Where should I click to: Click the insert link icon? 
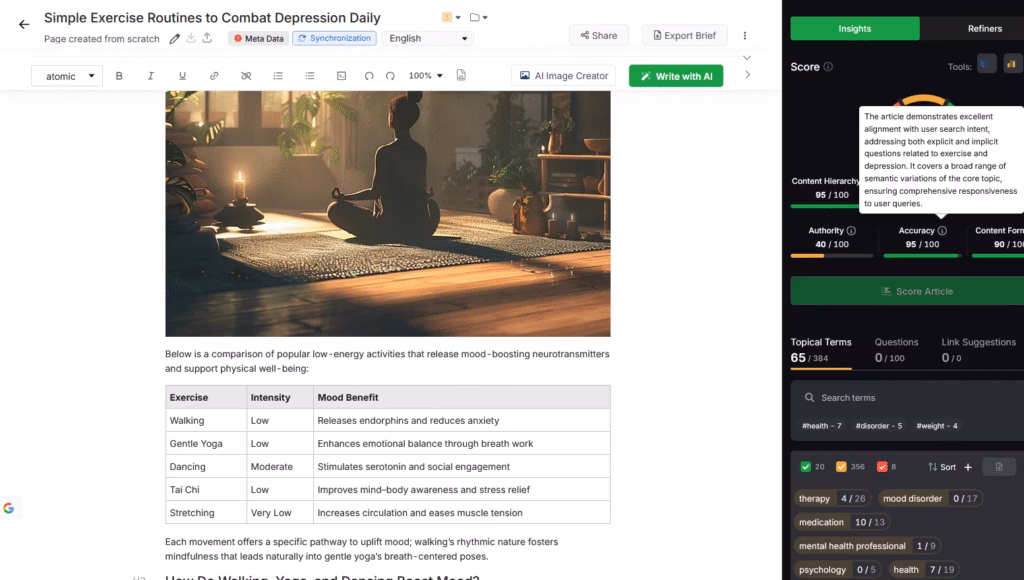click(214, 75)
